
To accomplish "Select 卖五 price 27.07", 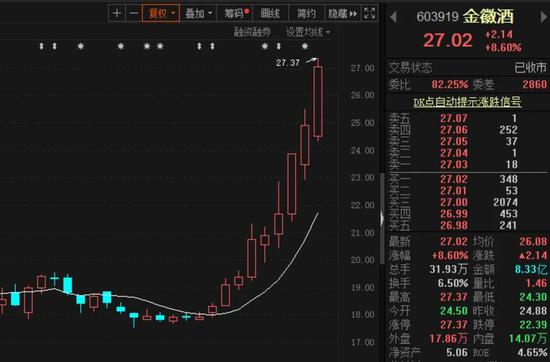I will click(x=454, y=118).
